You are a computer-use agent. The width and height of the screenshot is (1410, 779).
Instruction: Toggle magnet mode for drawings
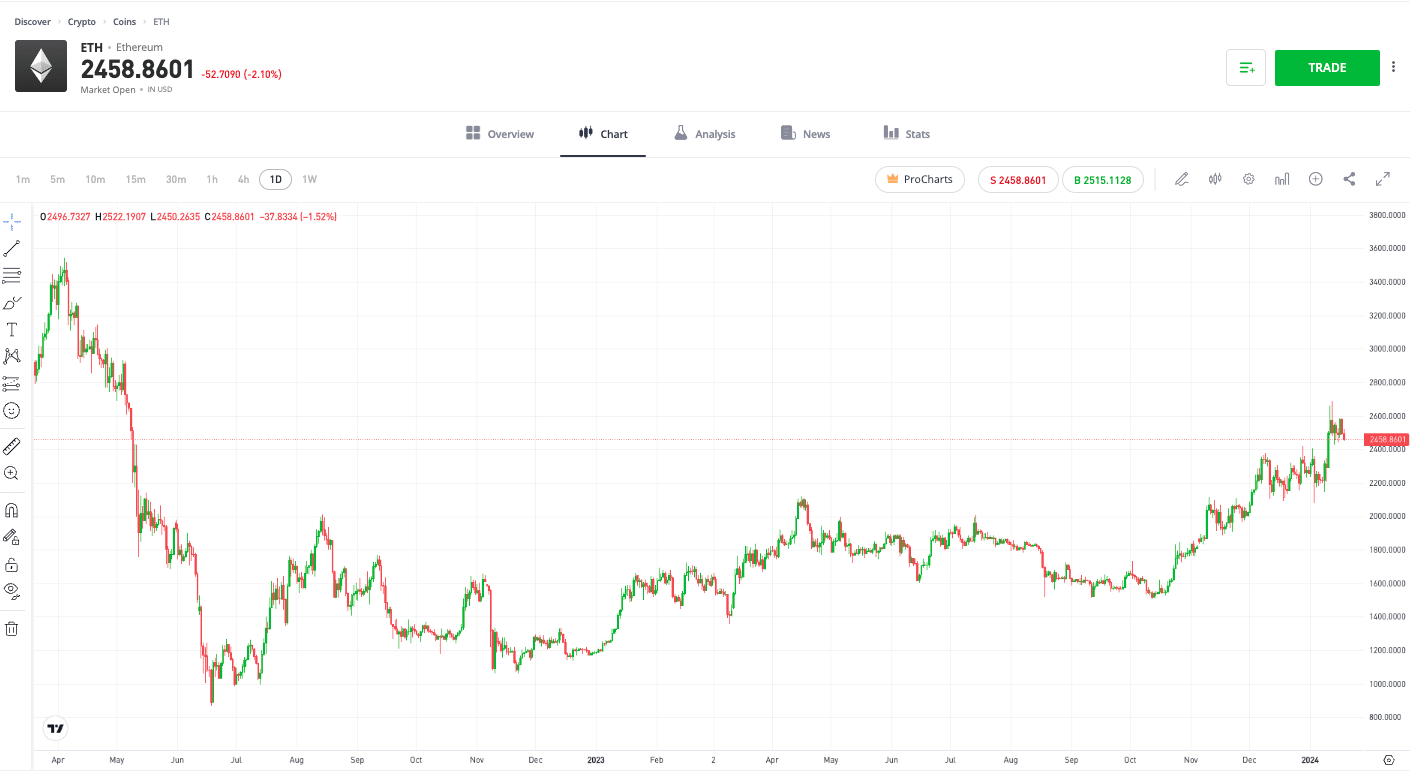[x=12, y=510]
